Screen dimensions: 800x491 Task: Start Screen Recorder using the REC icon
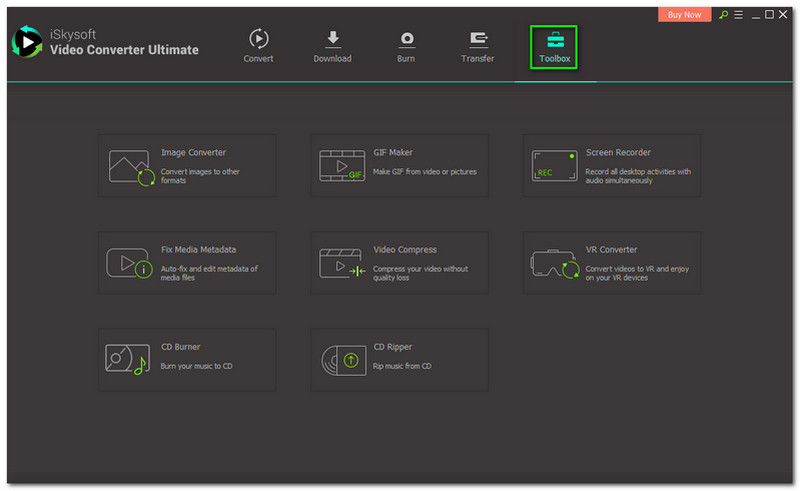555,165
